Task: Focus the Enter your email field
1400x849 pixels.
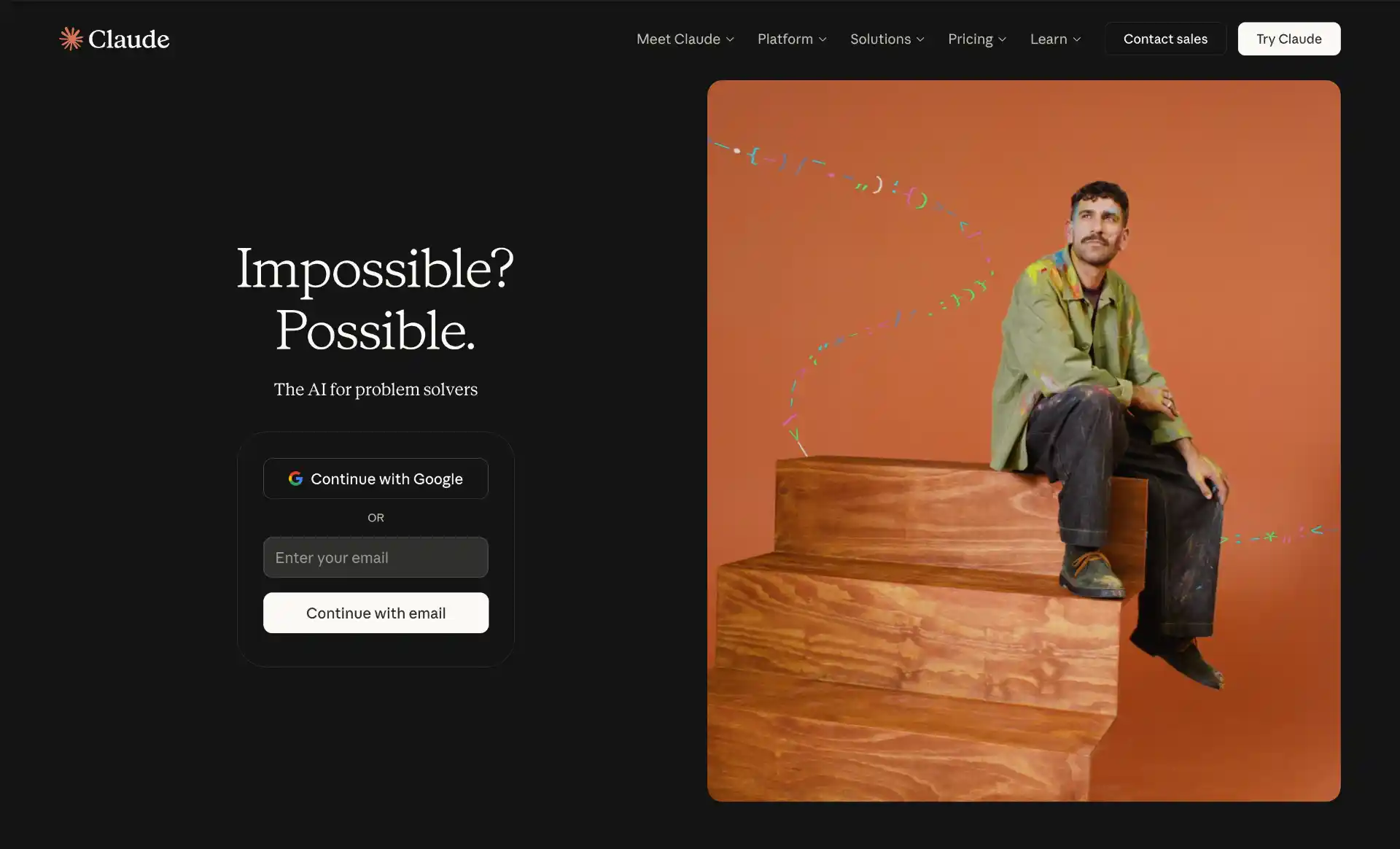Action: coord(376,557)
